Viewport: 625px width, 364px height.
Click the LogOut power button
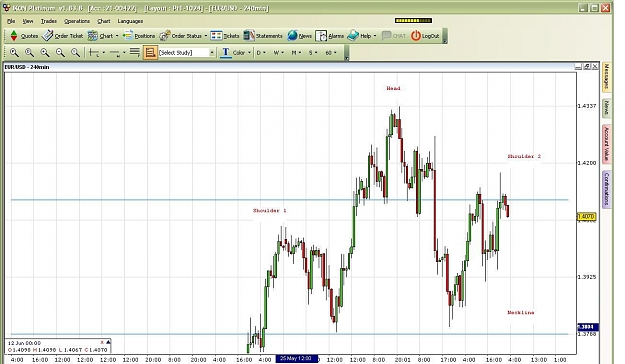[425, 36]
